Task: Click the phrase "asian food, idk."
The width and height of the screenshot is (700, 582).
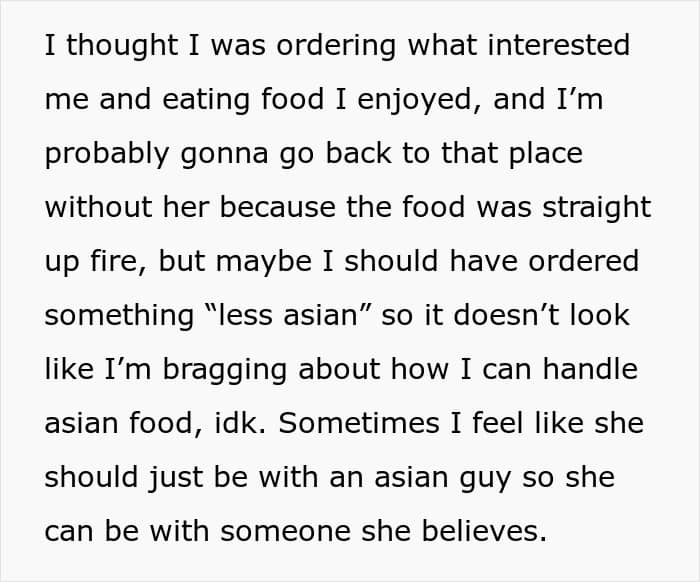Action: 156,423
